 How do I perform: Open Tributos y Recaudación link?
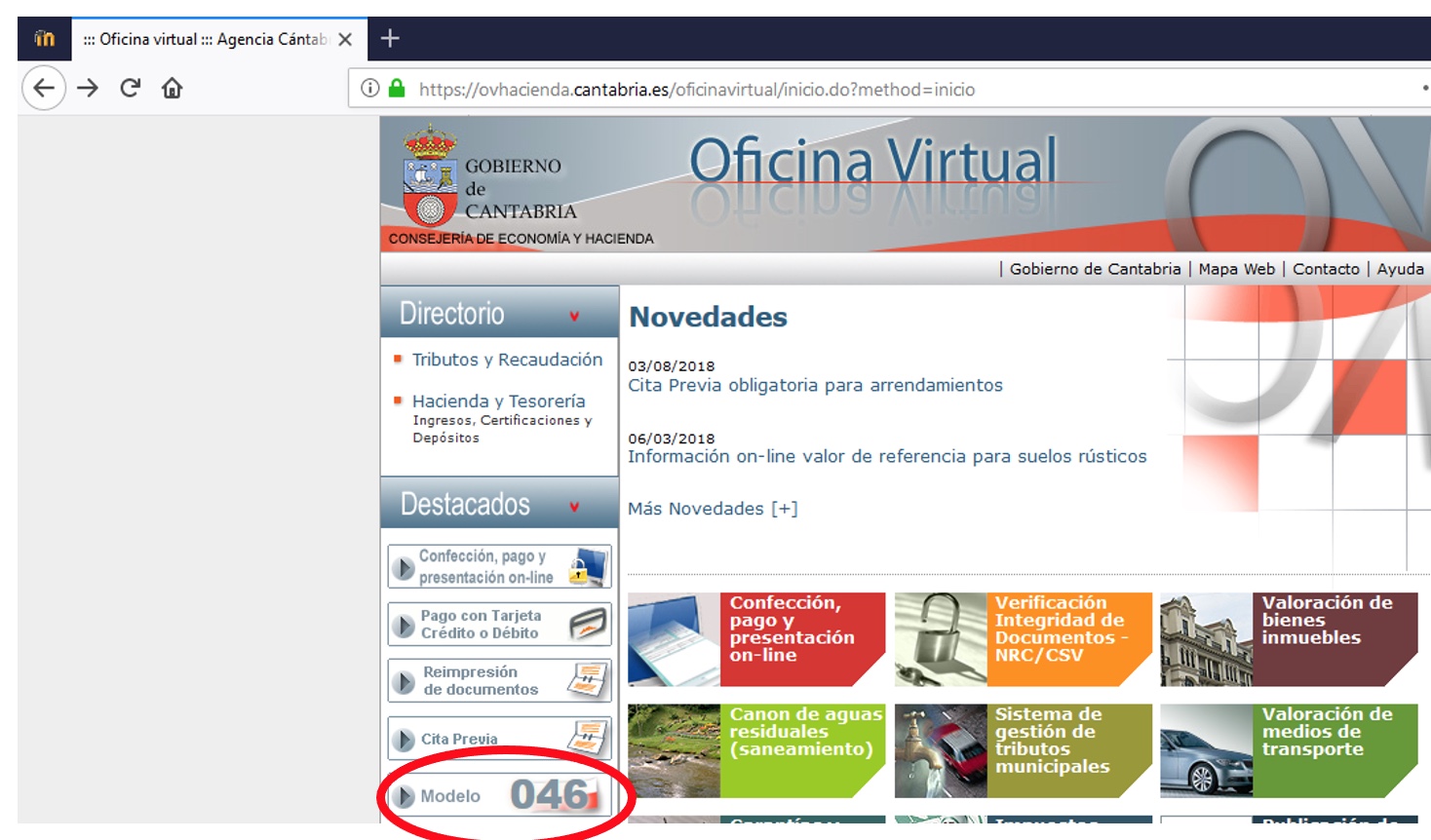507,360
